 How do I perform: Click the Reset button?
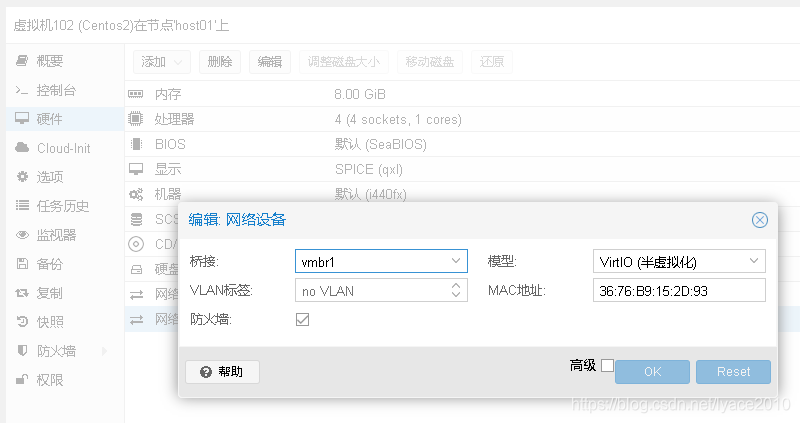(734, 371)
